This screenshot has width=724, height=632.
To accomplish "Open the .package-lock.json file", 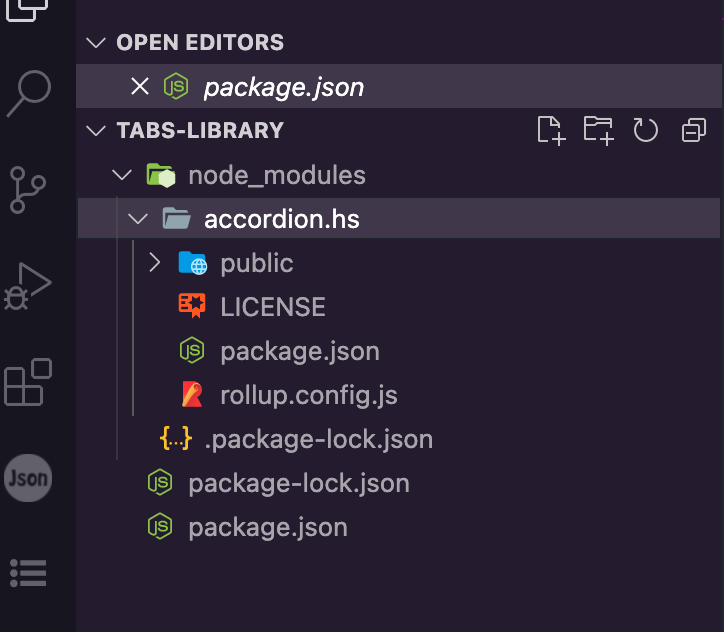I will pyautogui.click(x=318, y=439).
